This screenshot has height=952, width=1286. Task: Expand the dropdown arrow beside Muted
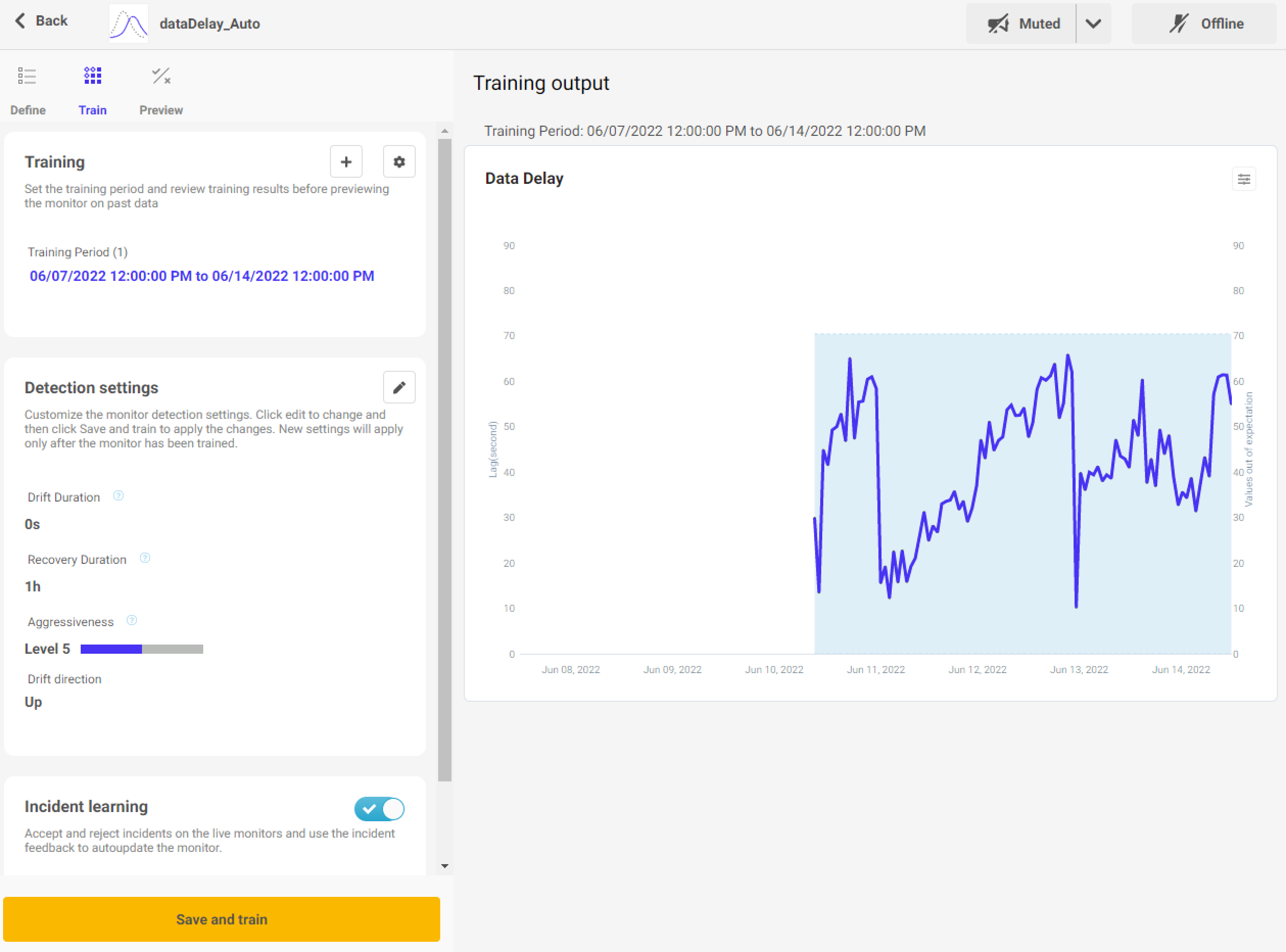(x=1093, y=23)
